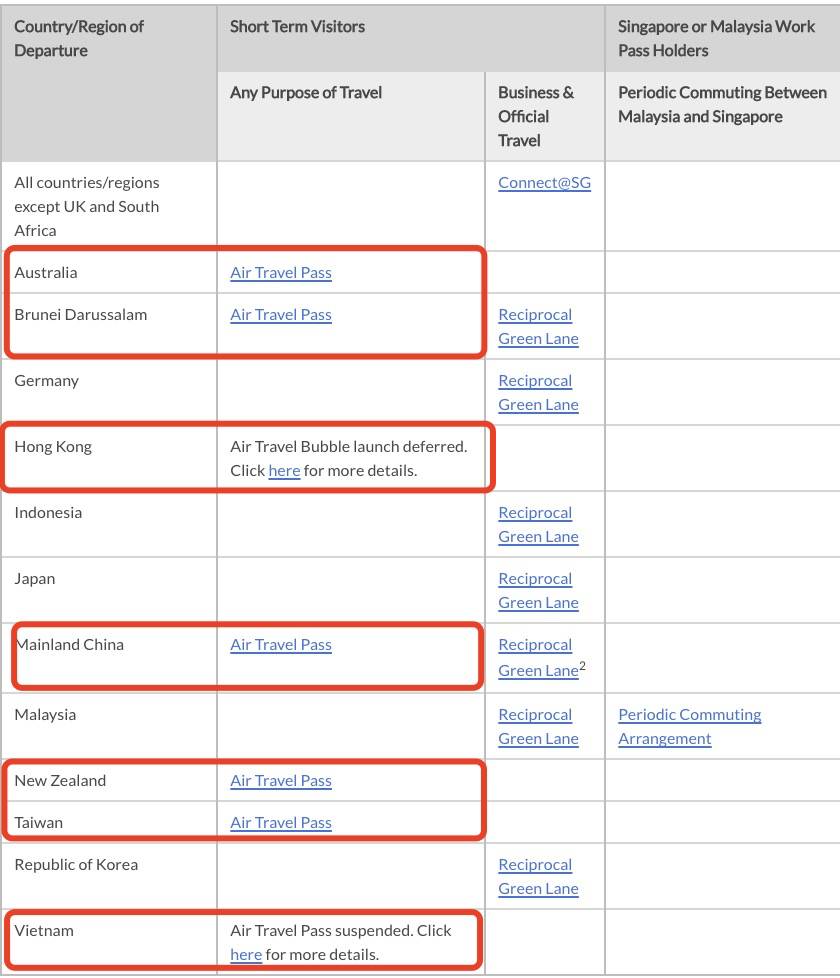Screen dimensions: 840x978
Task: Open Reciprocal Green Lane for Brunei Darussalam
Action: [538, 327]
